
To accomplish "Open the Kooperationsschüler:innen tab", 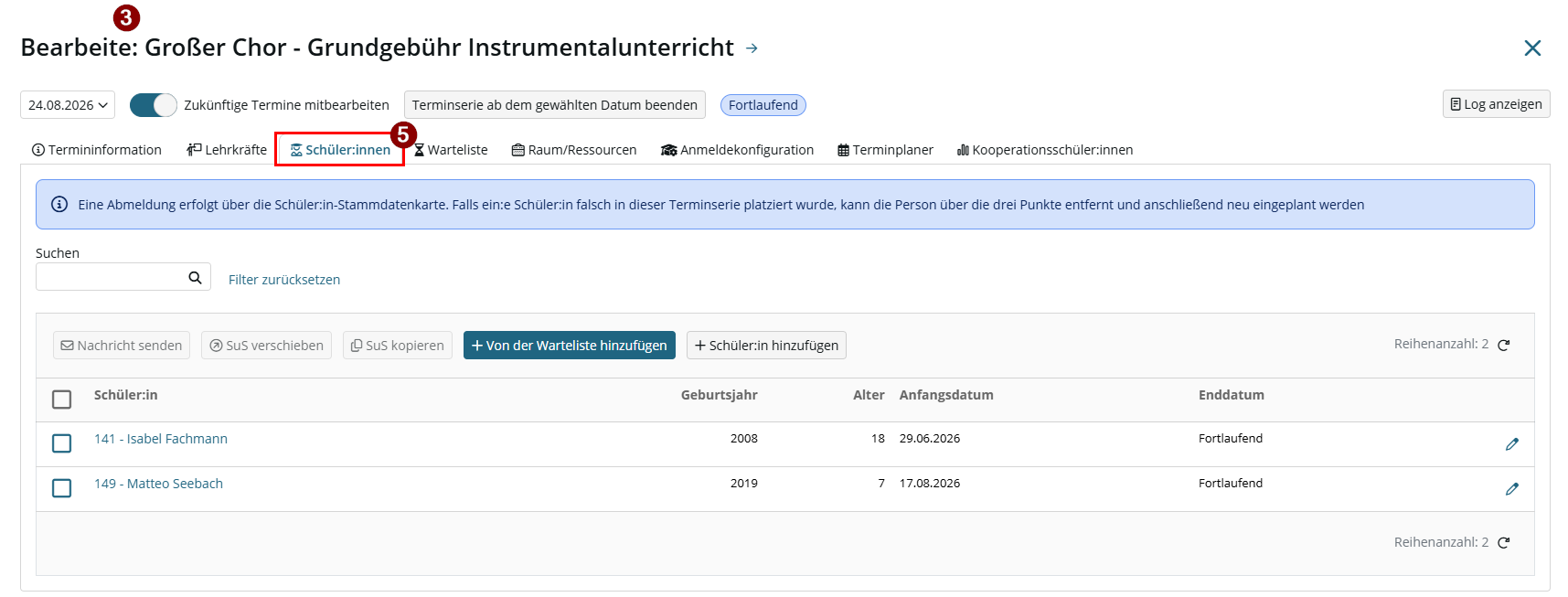I will click(1045, 150).
